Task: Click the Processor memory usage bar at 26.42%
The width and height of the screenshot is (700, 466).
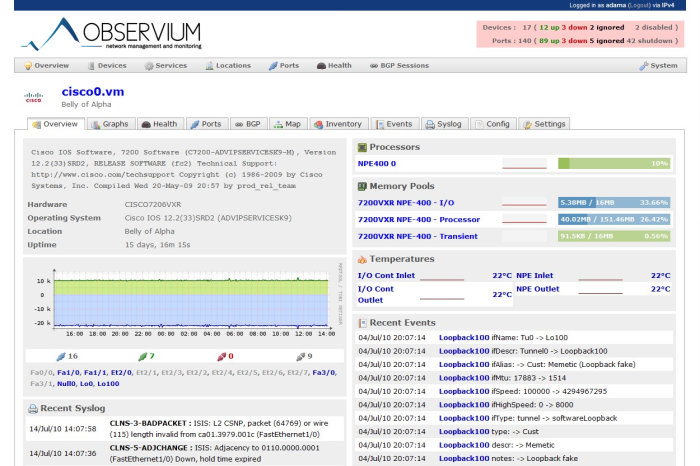Action: (x=614, y=220)
